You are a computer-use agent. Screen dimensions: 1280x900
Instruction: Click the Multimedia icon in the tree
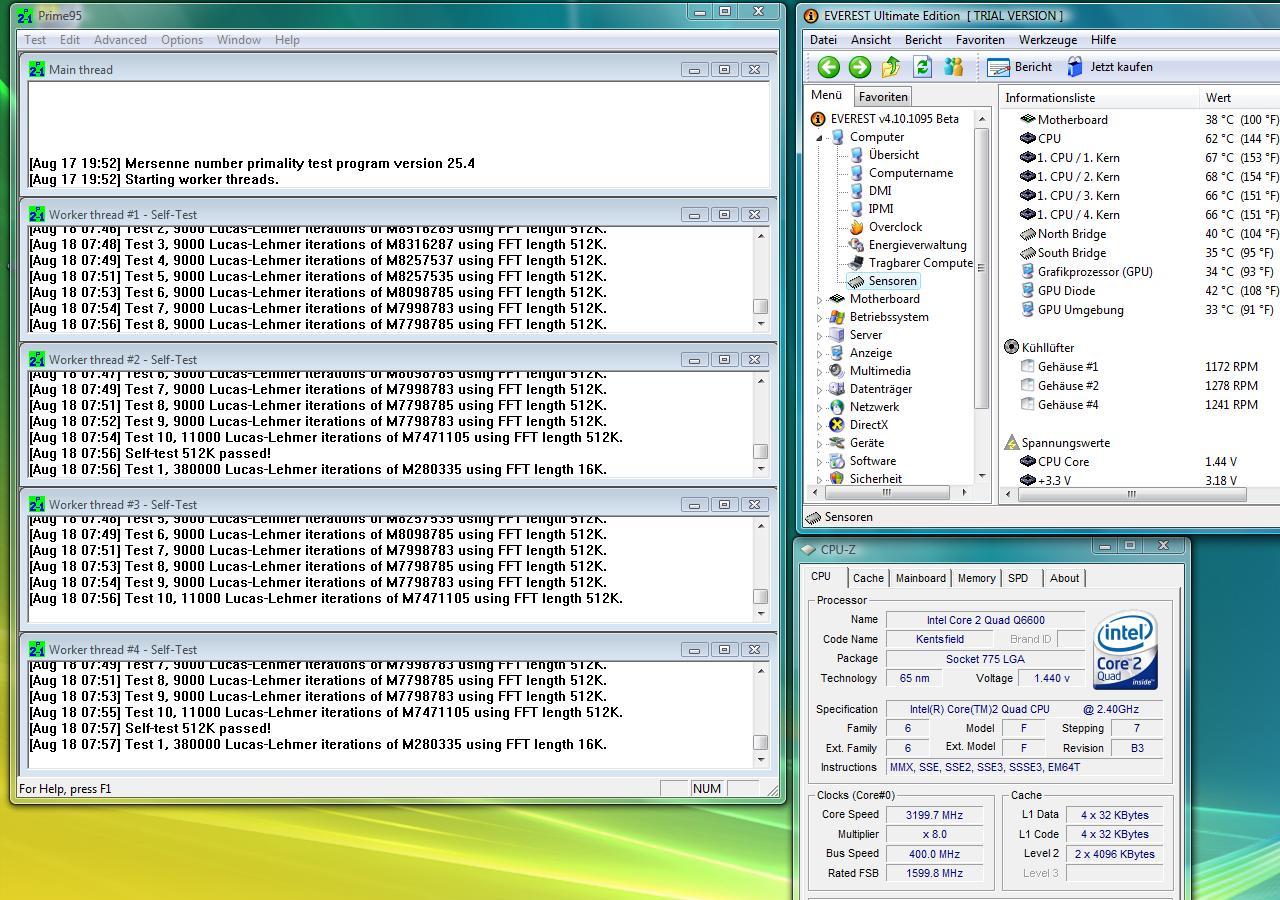tap(837, 371)
